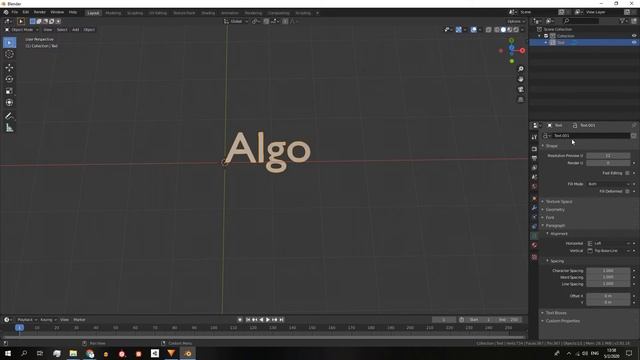The height and width of the screenshot is (360, 640).
Task: Click the Blender logo menu icon
Action: [6, 13]
